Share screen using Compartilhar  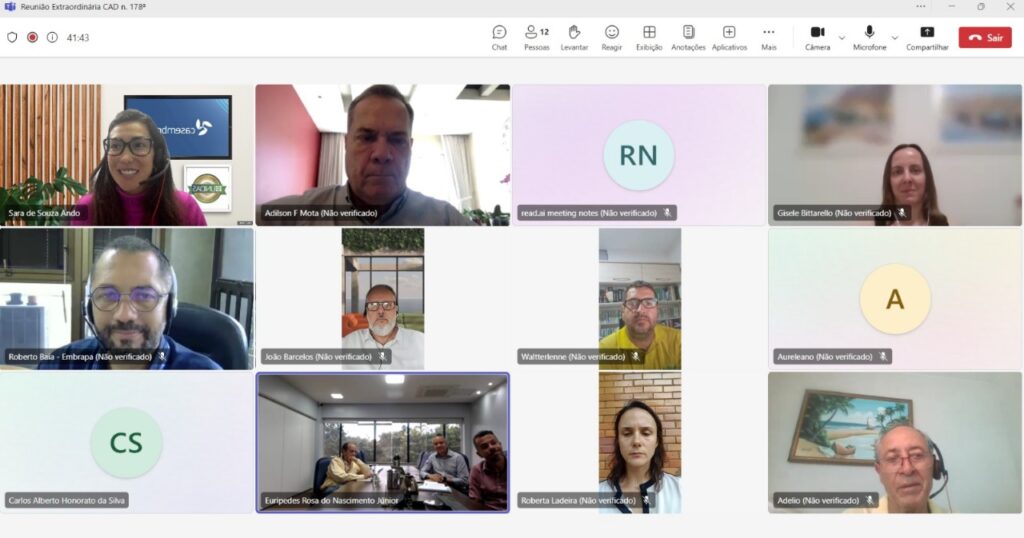click(927, 37)
